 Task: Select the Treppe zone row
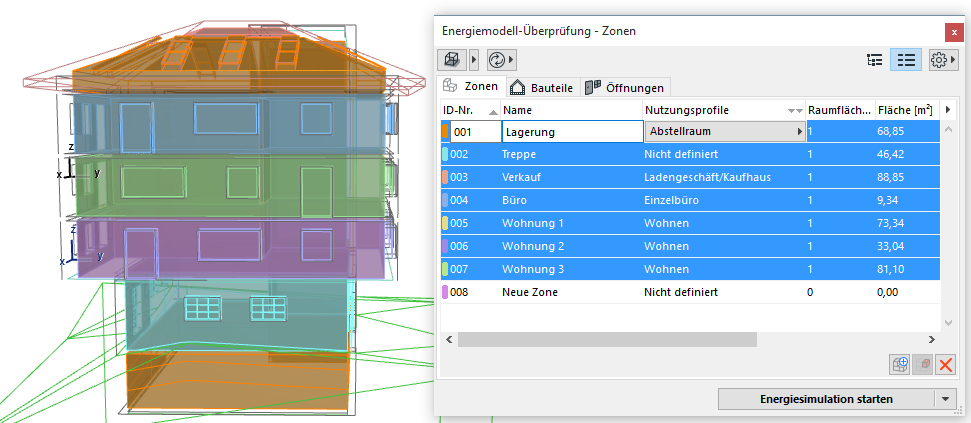pyautogui.click(x=690, y=154)
